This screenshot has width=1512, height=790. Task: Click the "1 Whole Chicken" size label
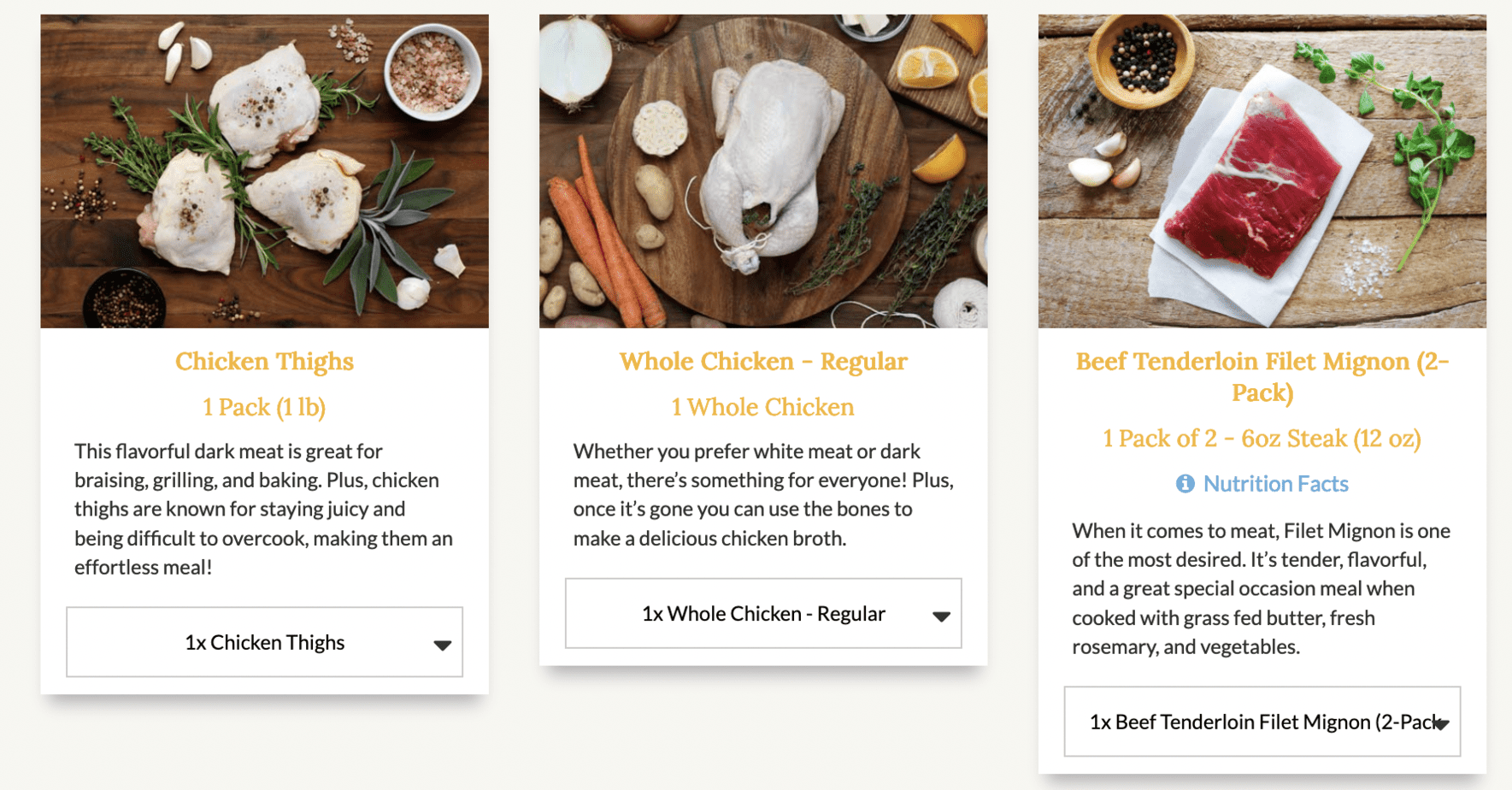tap(762, 407)
